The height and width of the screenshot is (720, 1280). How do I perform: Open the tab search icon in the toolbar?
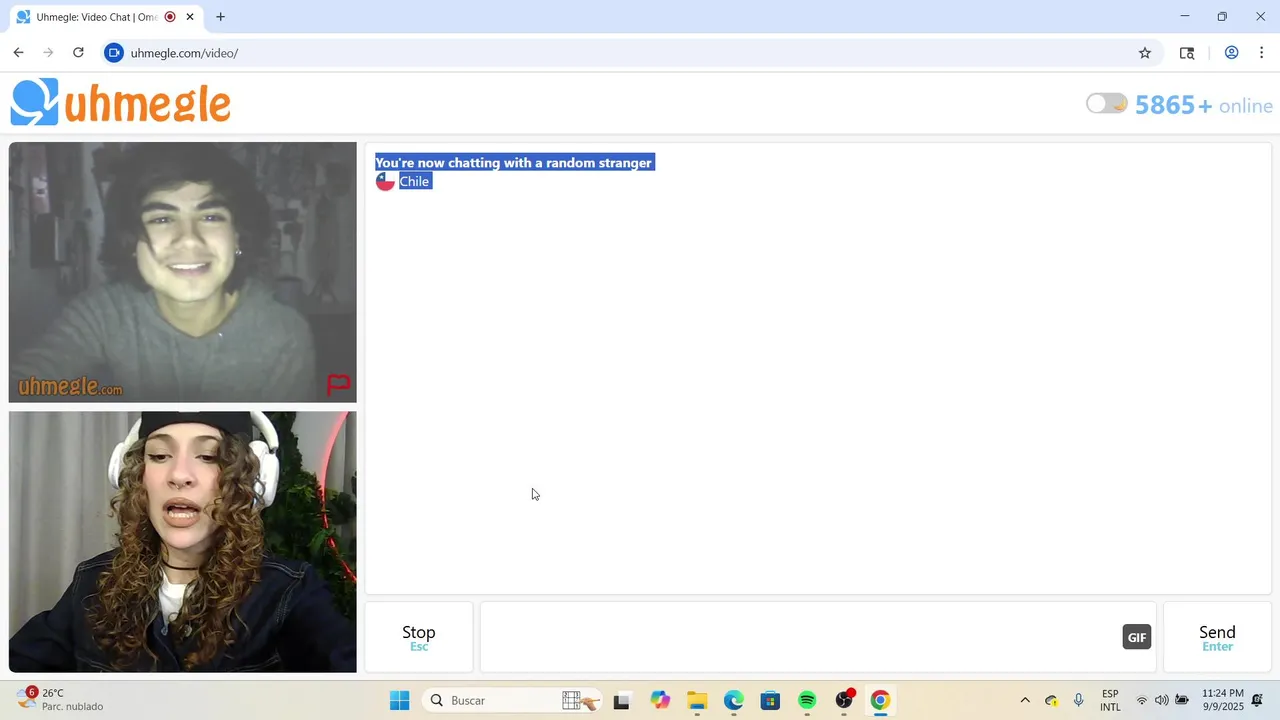(1187, 53)
